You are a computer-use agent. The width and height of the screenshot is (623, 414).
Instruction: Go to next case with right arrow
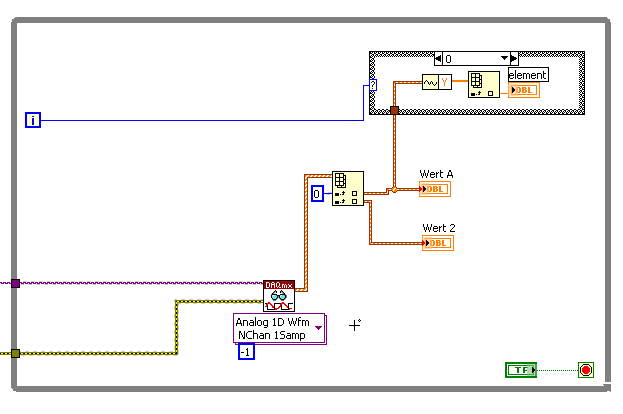514,59
